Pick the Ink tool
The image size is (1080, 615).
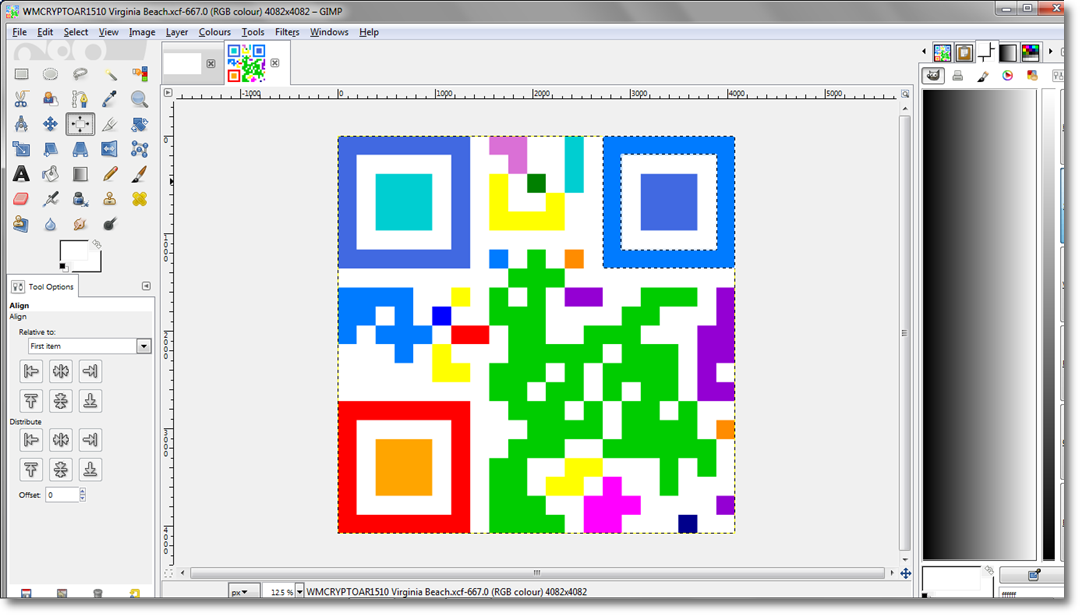pyautogui.click(x=80, y=199)
